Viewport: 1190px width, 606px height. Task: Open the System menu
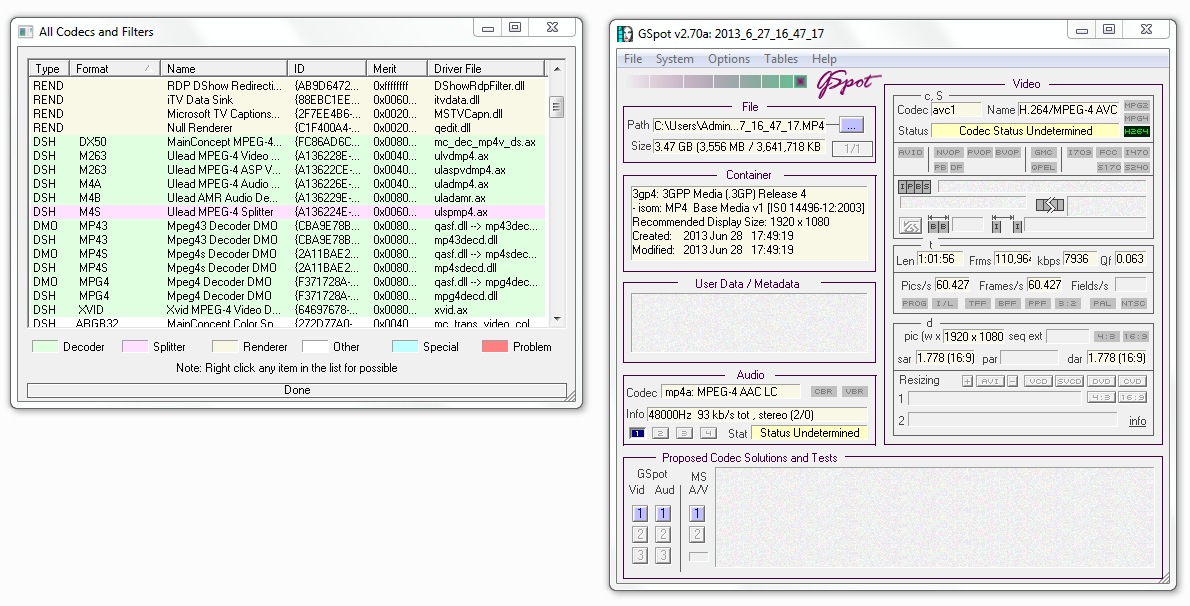(674, 59)
